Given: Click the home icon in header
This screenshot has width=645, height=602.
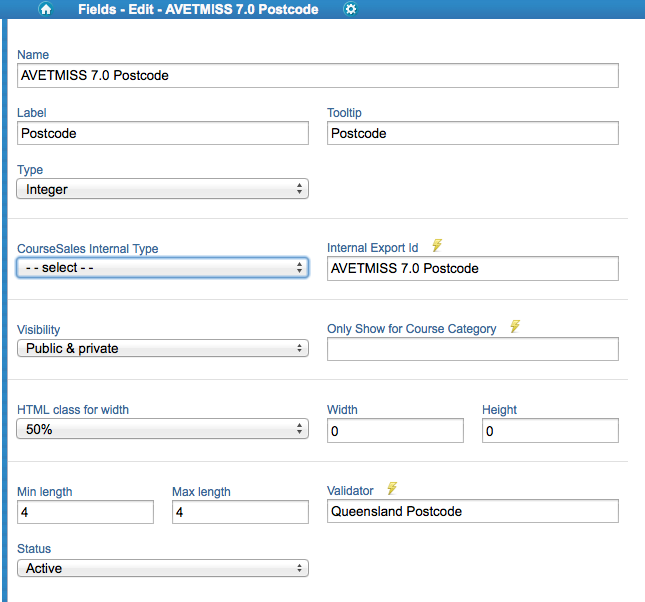Looking at the screenshot, I should [x=45, y=9].
